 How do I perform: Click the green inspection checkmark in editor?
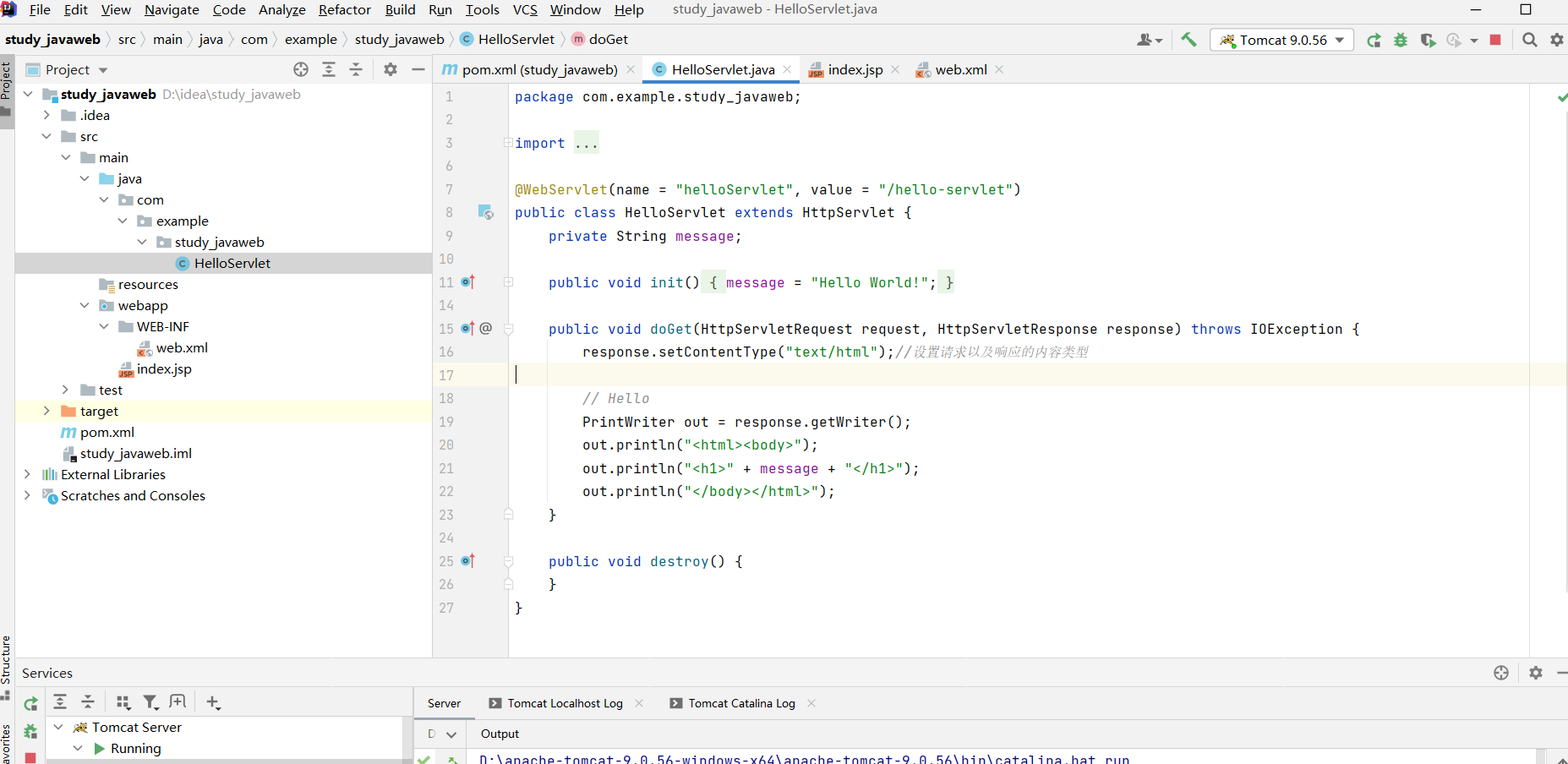tap(1562, 97)
